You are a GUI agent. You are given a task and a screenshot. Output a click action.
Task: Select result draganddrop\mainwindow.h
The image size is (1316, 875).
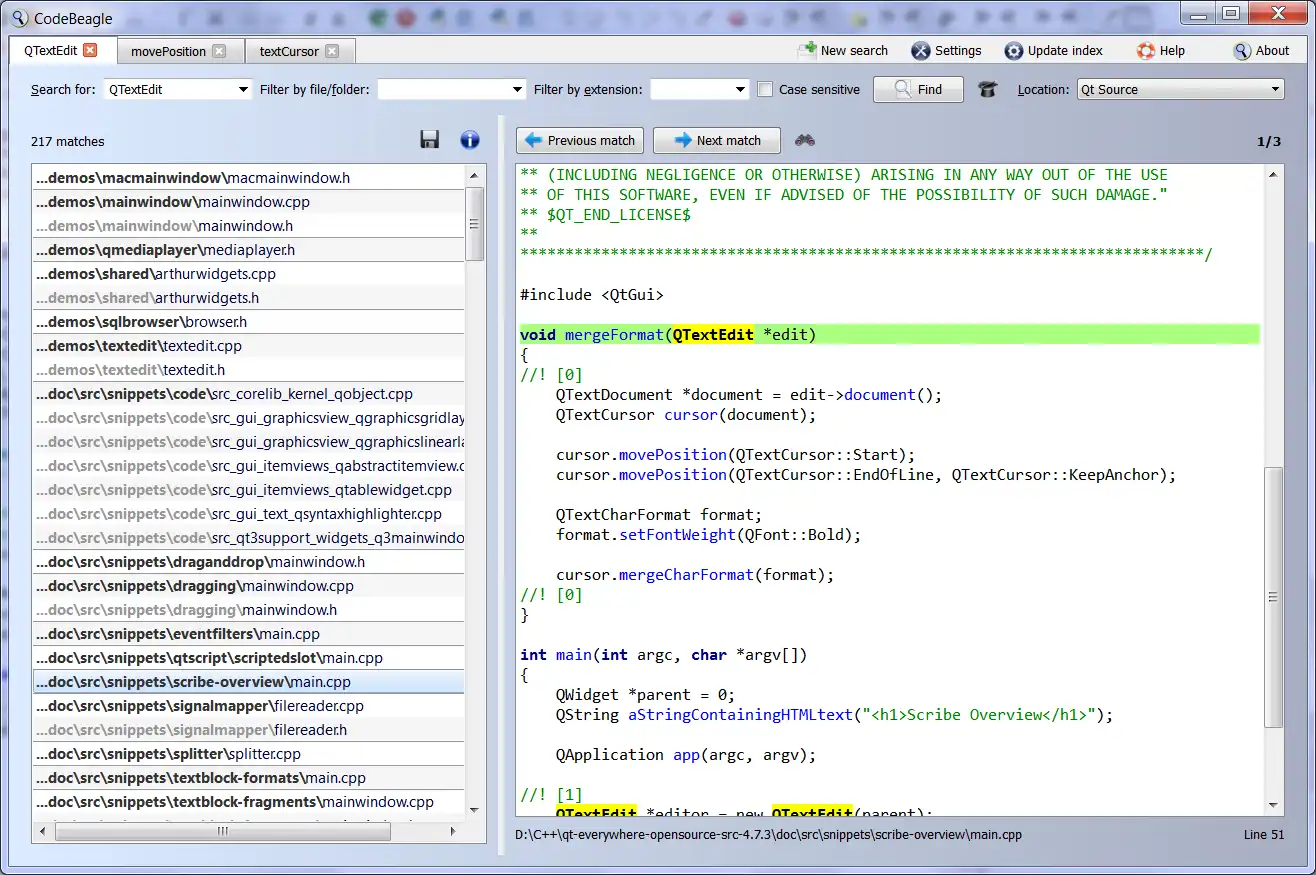click(x=249, y=562)
